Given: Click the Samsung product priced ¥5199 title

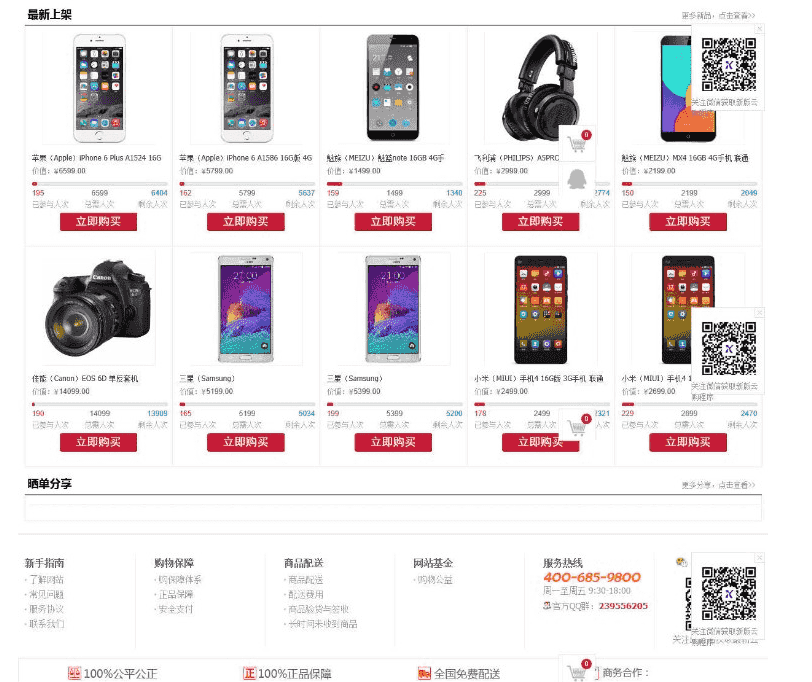Looking at the screenshot, I should pyautogui.click(x=207, y=379).
